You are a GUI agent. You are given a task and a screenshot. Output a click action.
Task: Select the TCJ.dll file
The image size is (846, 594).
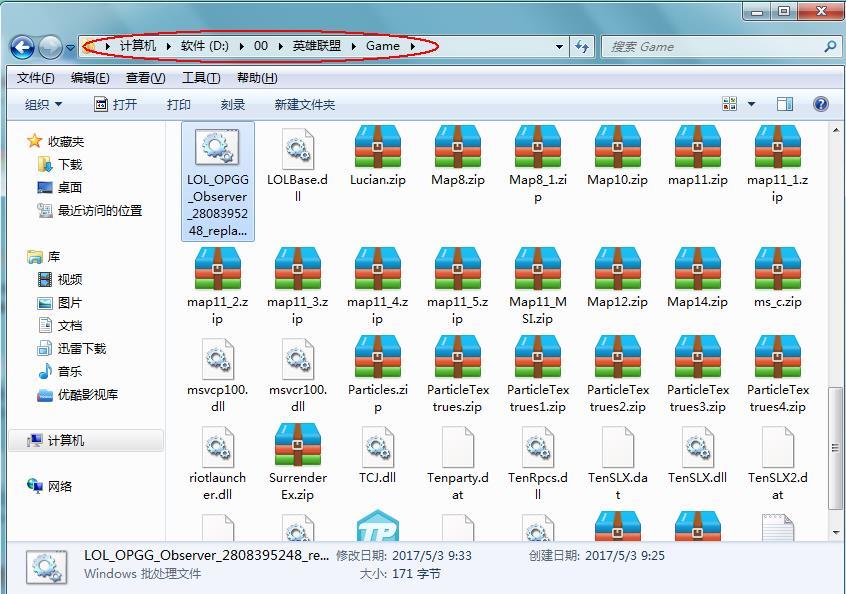[x=378, y=455]
